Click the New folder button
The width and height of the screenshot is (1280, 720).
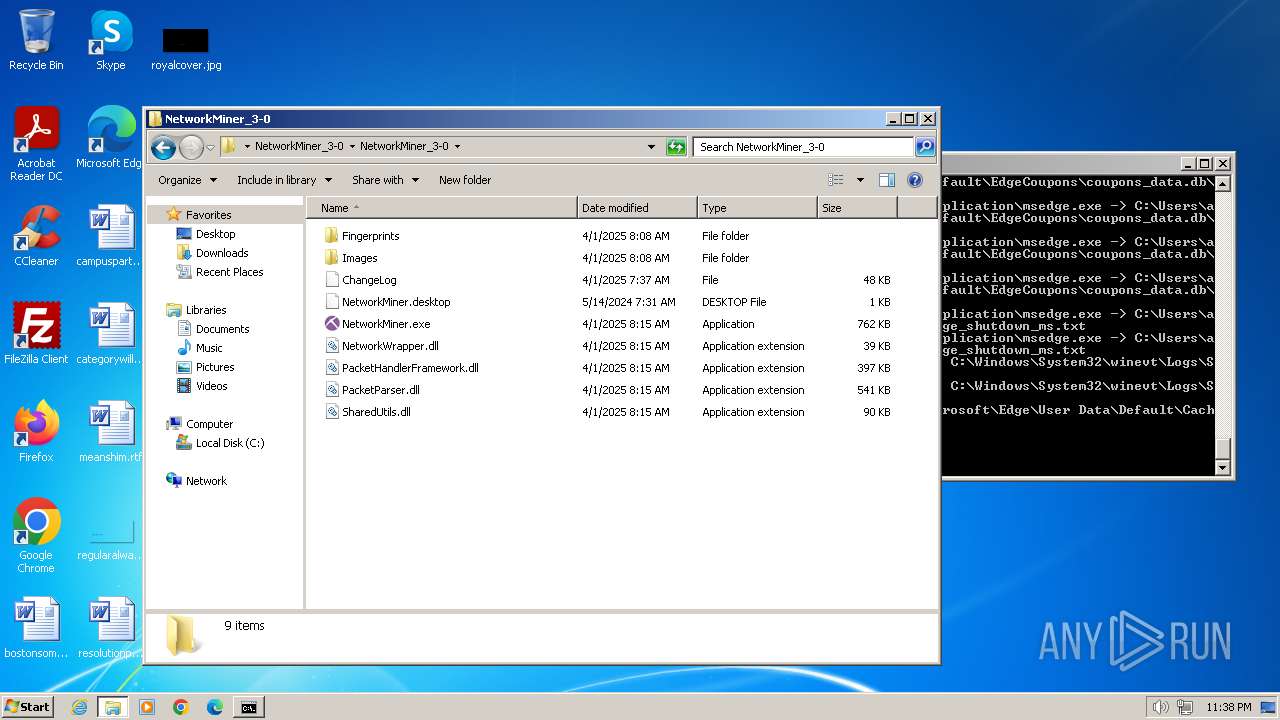[x=465, y=180]
